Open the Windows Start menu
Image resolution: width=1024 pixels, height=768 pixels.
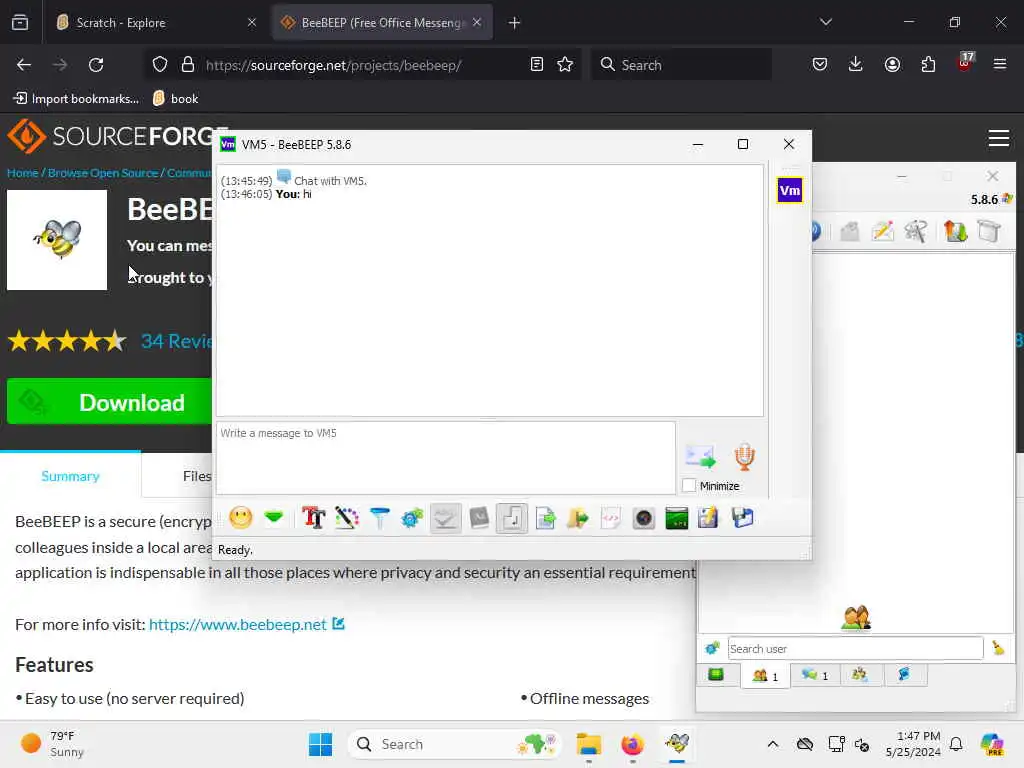tap(320, 744)
